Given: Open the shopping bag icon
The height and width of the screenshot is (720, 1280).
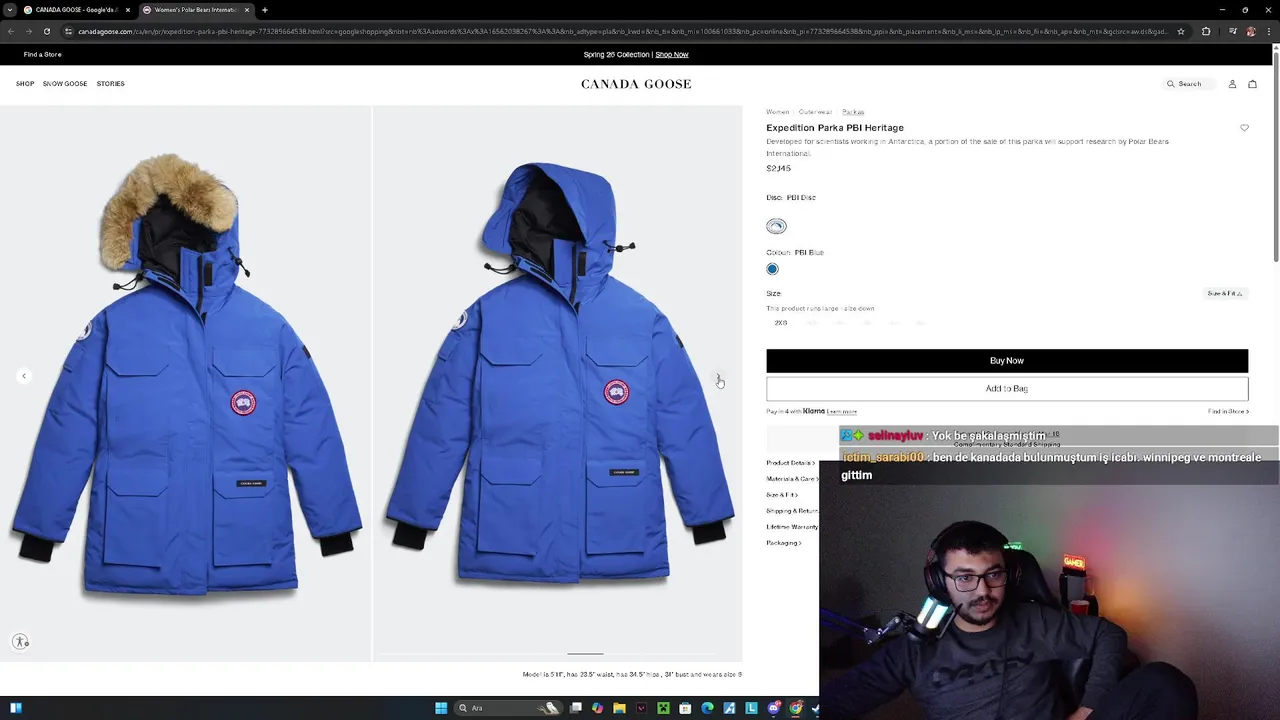Looking at the screenshot, I should coord(1252,84).
